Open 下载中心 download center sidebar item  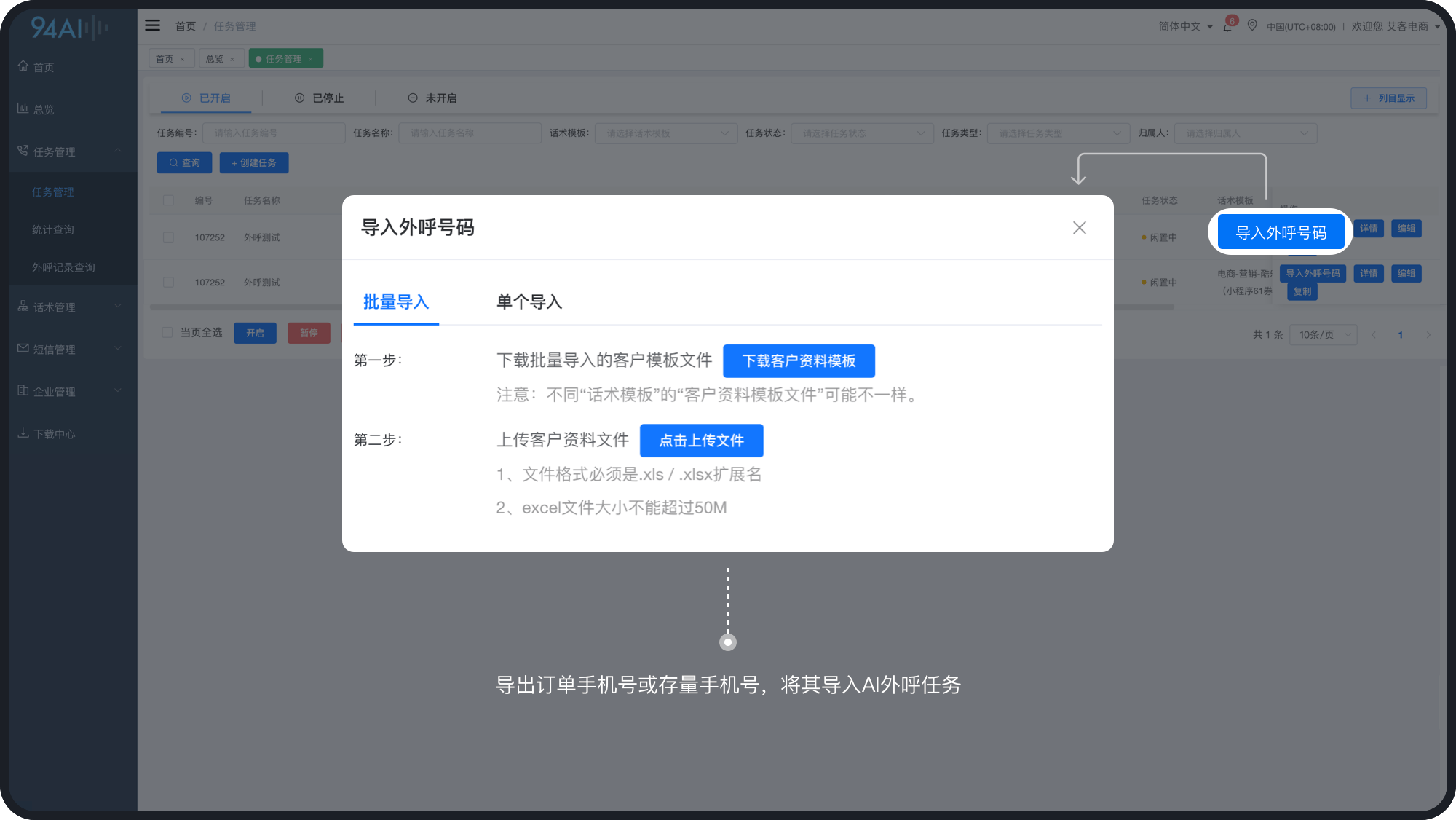pyautogui.click(x=54, y=434)
